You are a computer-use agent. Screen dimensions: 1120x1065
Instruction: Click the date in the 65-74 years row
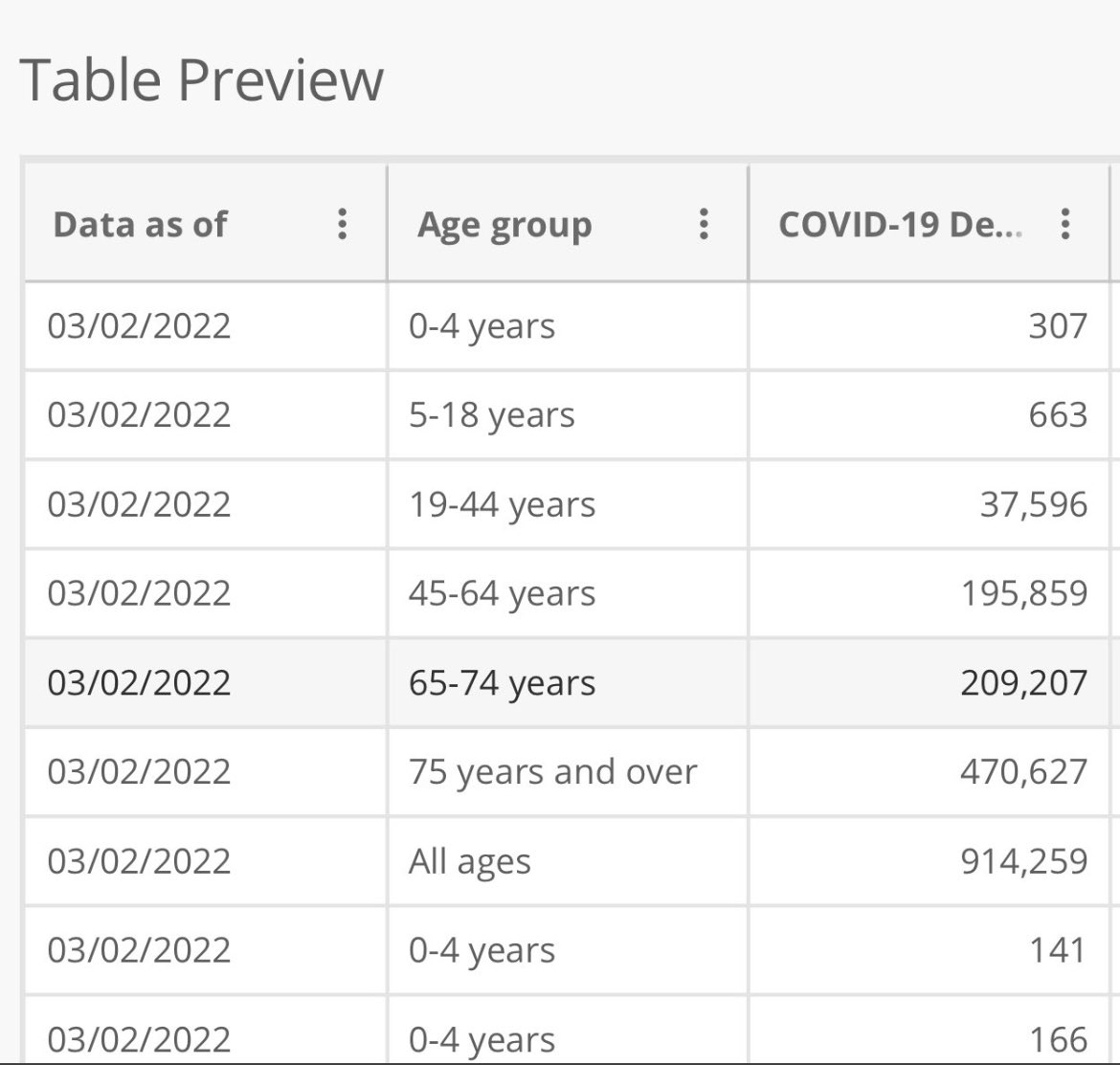click(x=140, y=682)
